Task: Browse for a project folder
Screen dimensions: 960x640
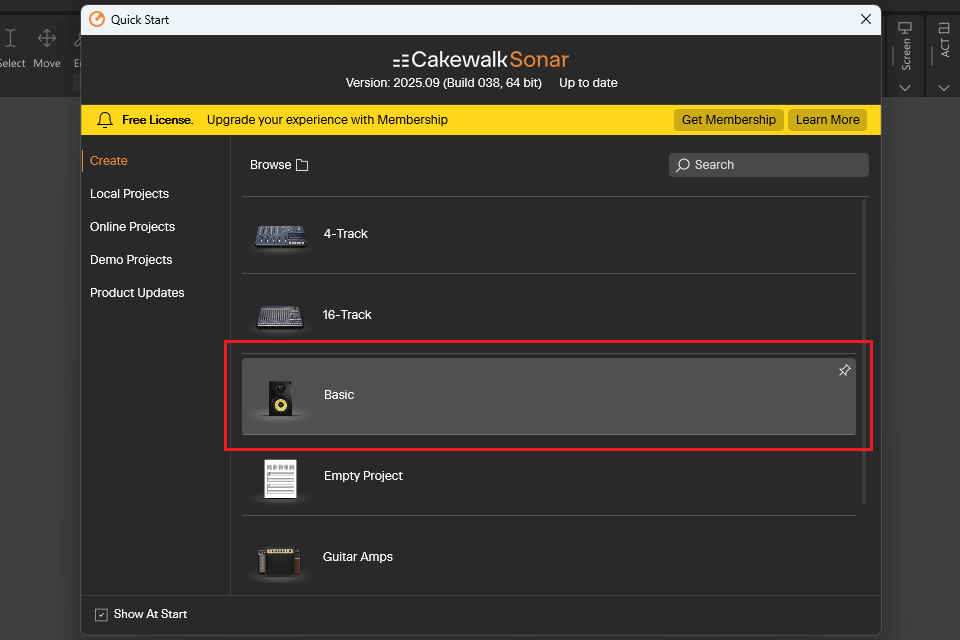Action: click(279, 165)
